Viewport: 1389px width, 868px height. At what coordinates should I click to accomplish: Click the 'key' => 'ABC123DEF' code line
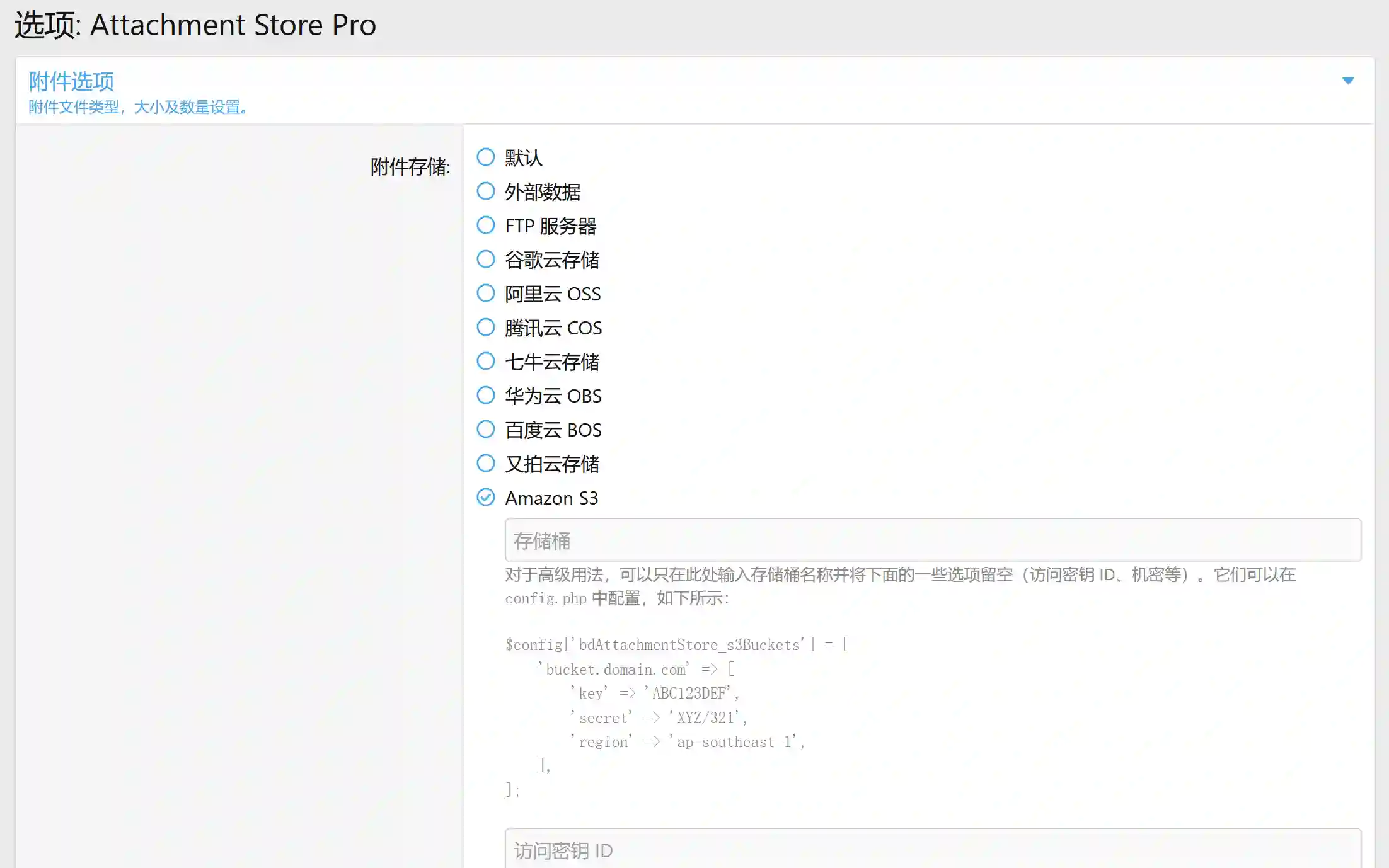[x=655, y=693]
